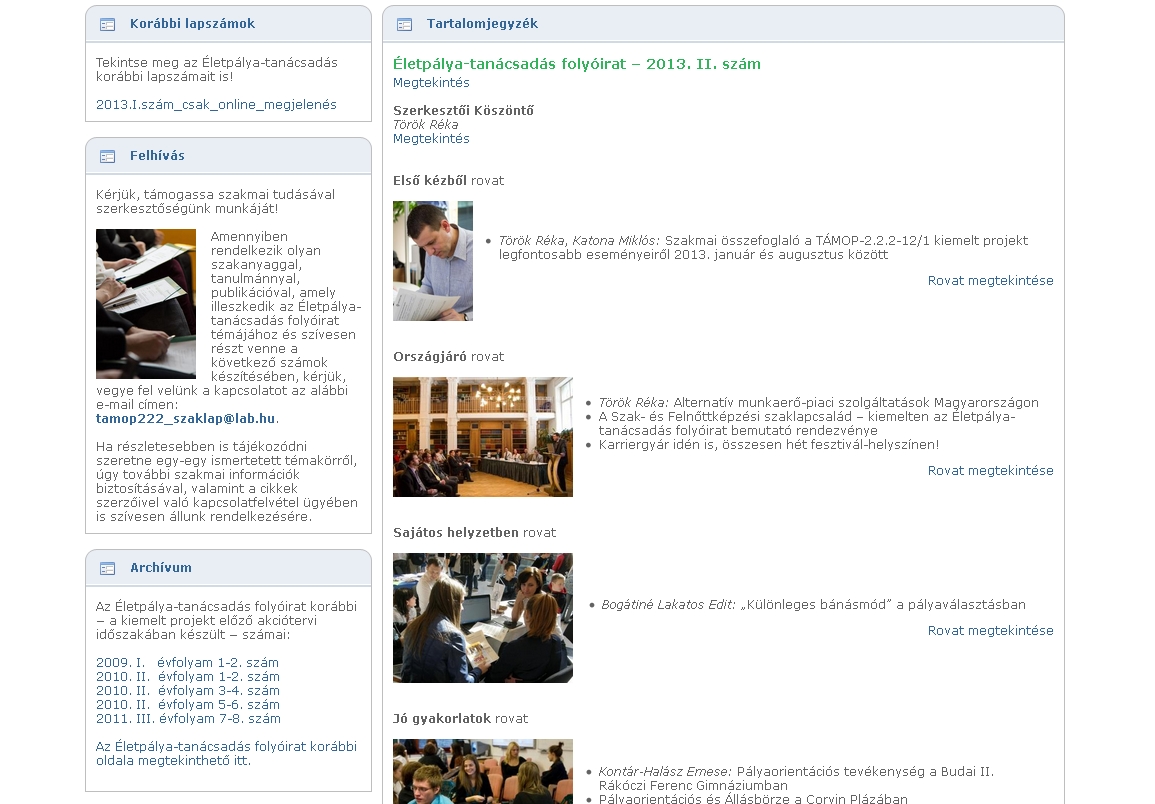Click the Szak- és Felnőttképzési szaklapcsalád item
Viewport: 1155px width, 804px height.
tap(807, 424)
